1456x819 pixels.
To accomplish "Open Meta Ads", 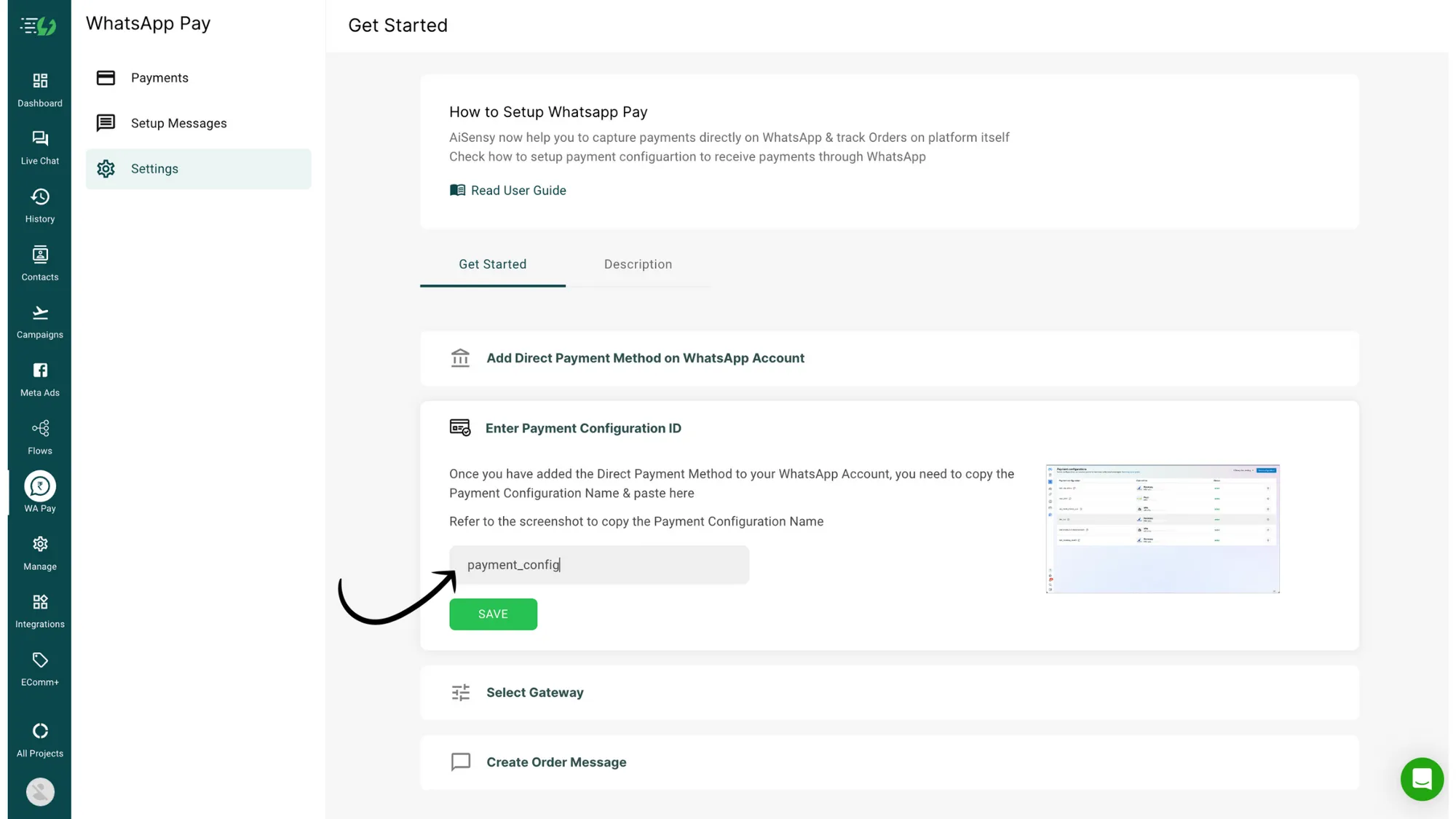I will tap(39, 379).
